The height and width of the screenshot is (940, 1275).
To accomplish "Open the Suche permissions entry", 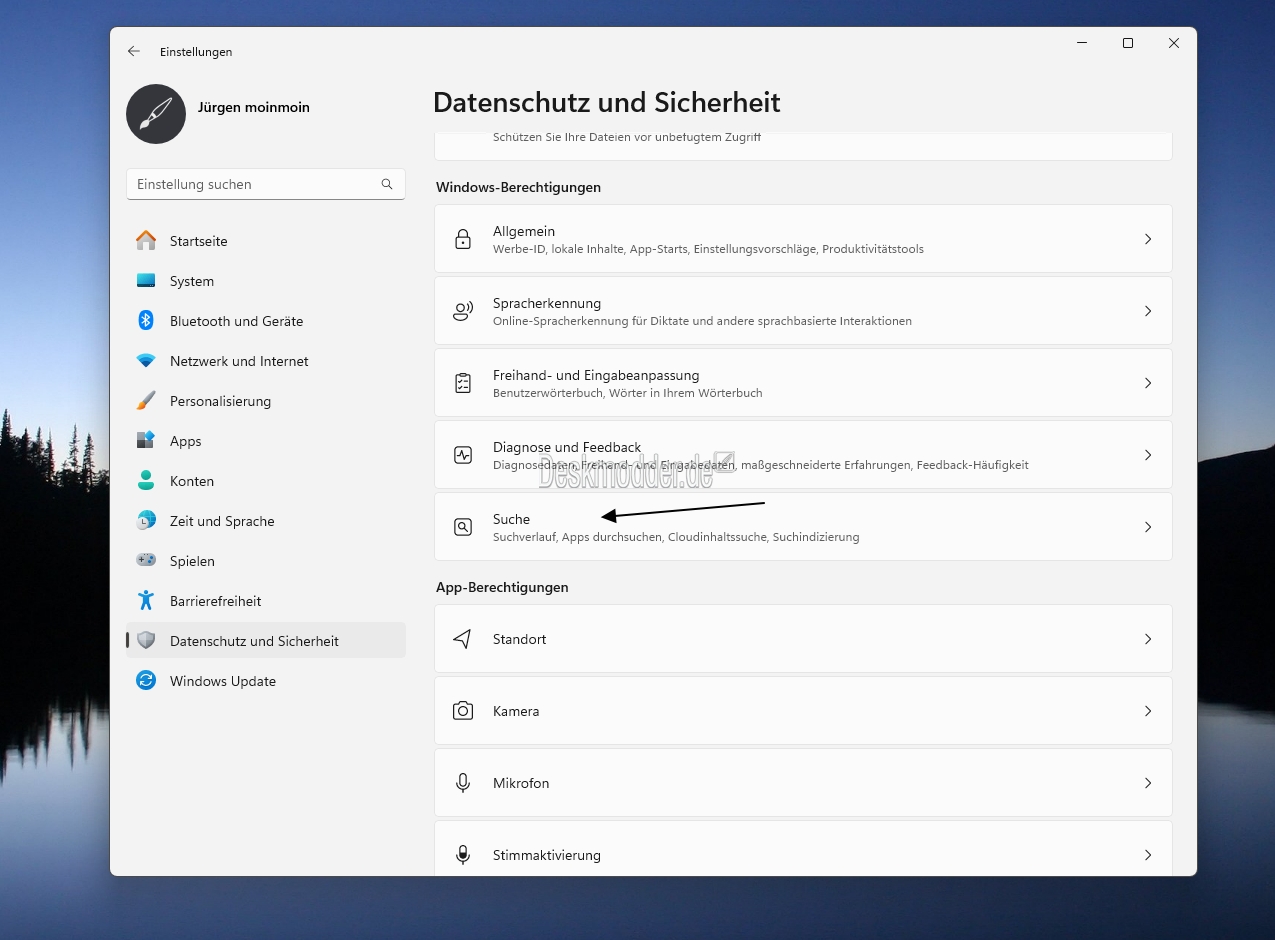I will tap(803, 527).
